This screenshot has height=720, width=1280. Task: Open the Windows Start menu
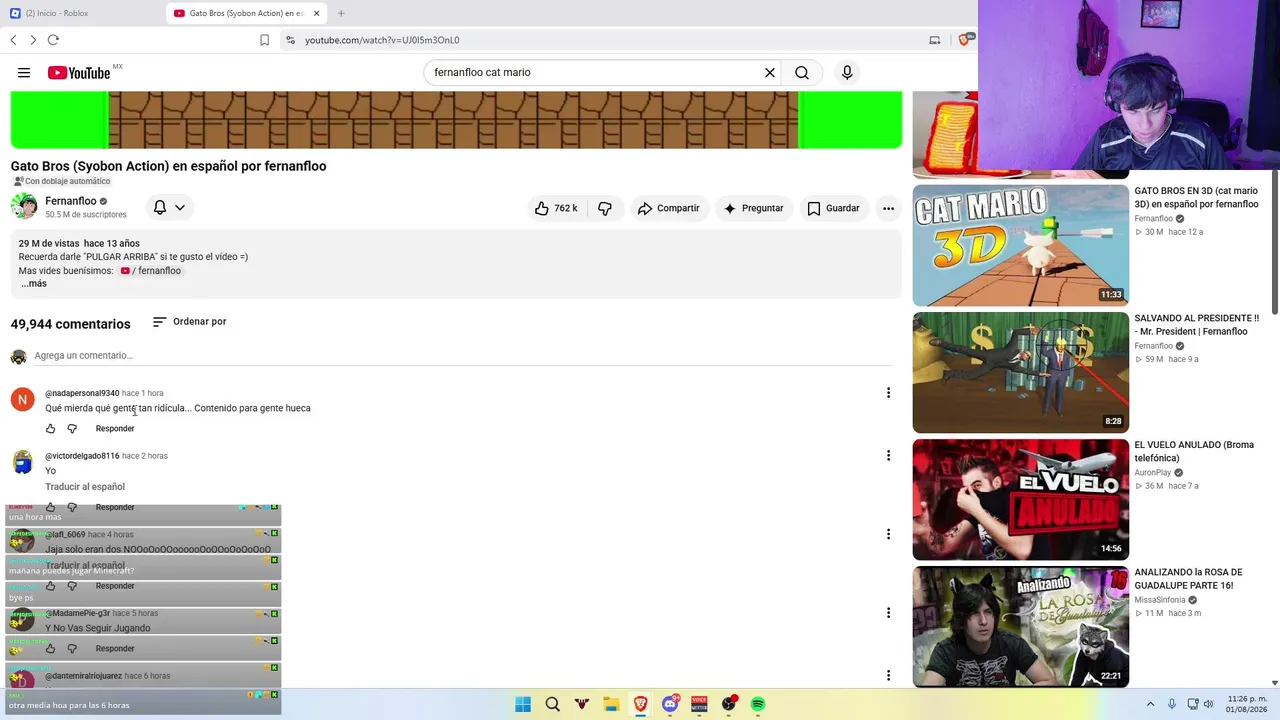coord(523,704)
